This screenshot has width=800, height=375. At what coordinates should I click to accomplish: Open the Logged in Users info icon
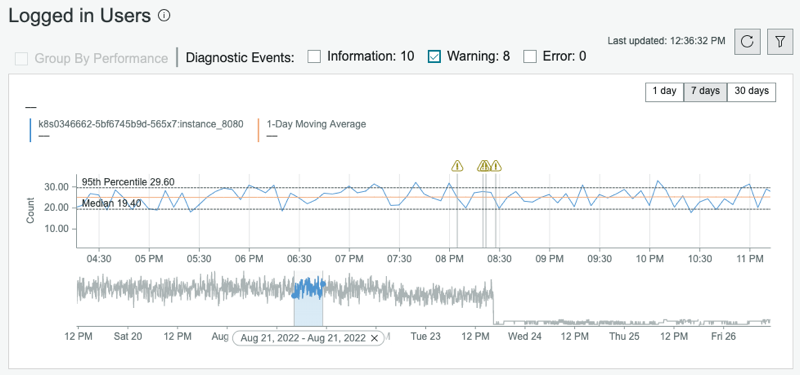coord(164,16)
